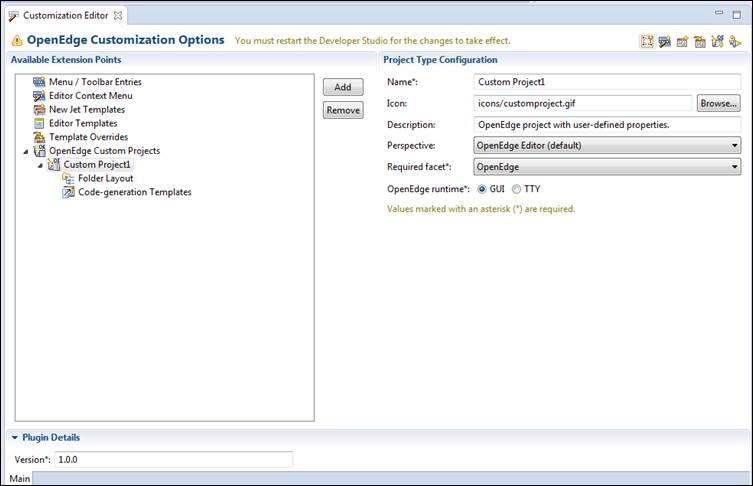Image resolution: width=753 pixels, height=486 pixels.
Task: Click the Menu / Toolbar Entries icon
Action: tap(39, 82)
